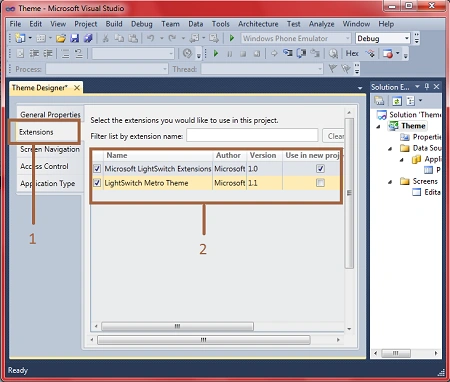The height and width of the screenshot is (382, 450).
Task: Select the General Properties tab
Action: pyautogui.click(x=50, y=115)
